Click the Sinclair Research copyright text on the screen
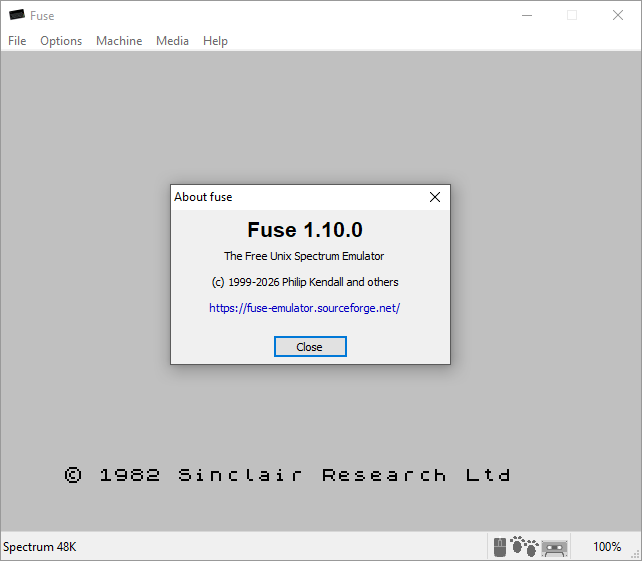The width and height of the screenshot is (642, 561). coord(287,475)
